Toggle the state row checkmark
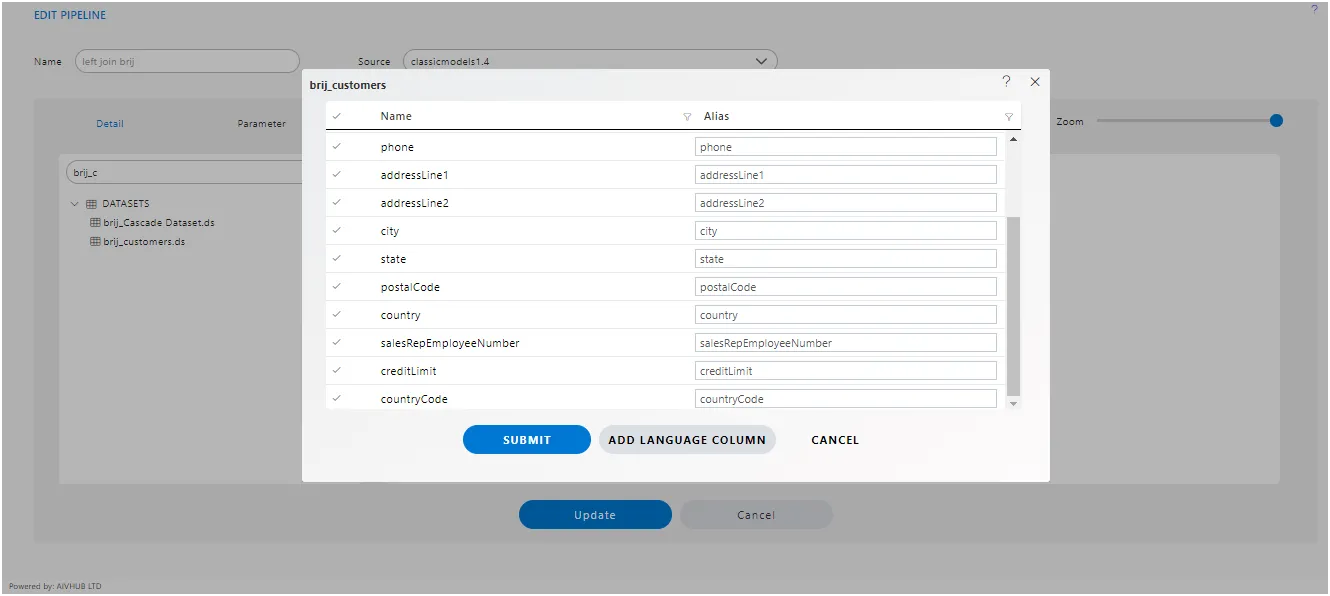The height and width of the screenshot is (596, 1330). click(337, 259)
